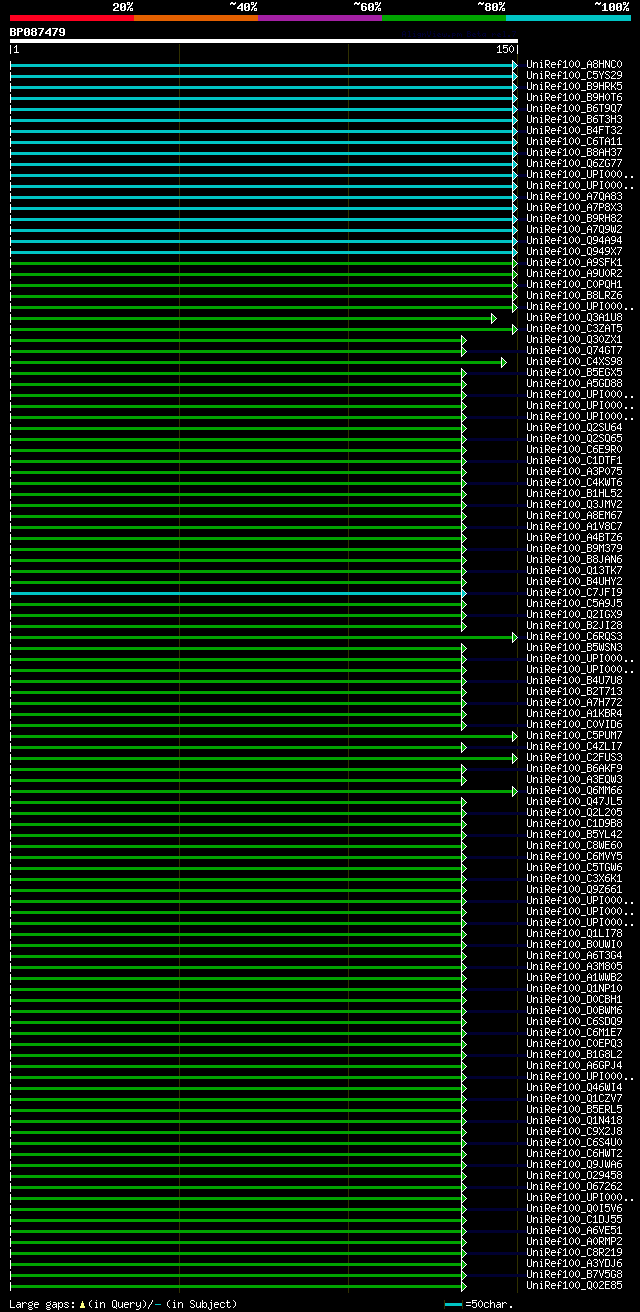Screen dimensions: 640x1312
Task: Select label UniRef100_A5GD88
Action: [x=574, y=383]
